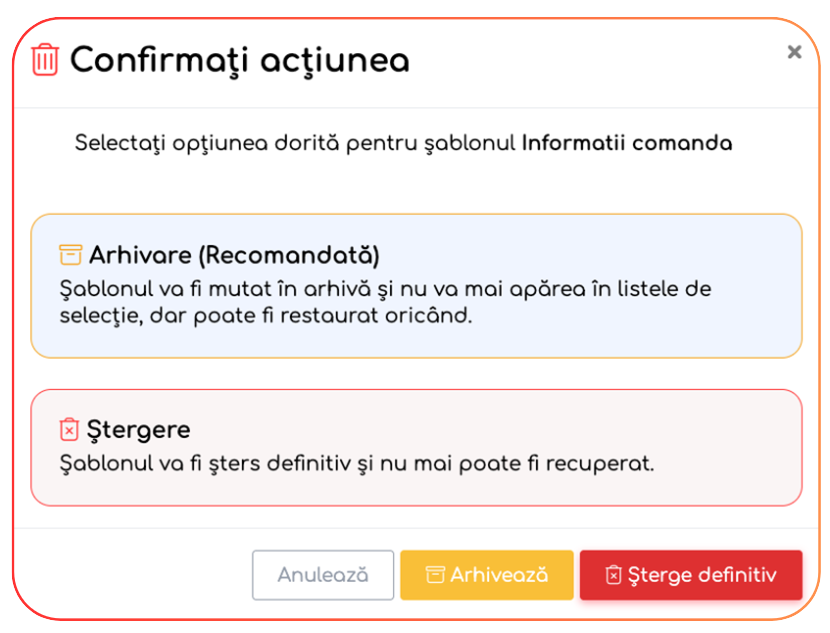The image size is (830, 633).
Task: Click the archive icon inside the Arhivează button
Action: (x=435, y=575)
